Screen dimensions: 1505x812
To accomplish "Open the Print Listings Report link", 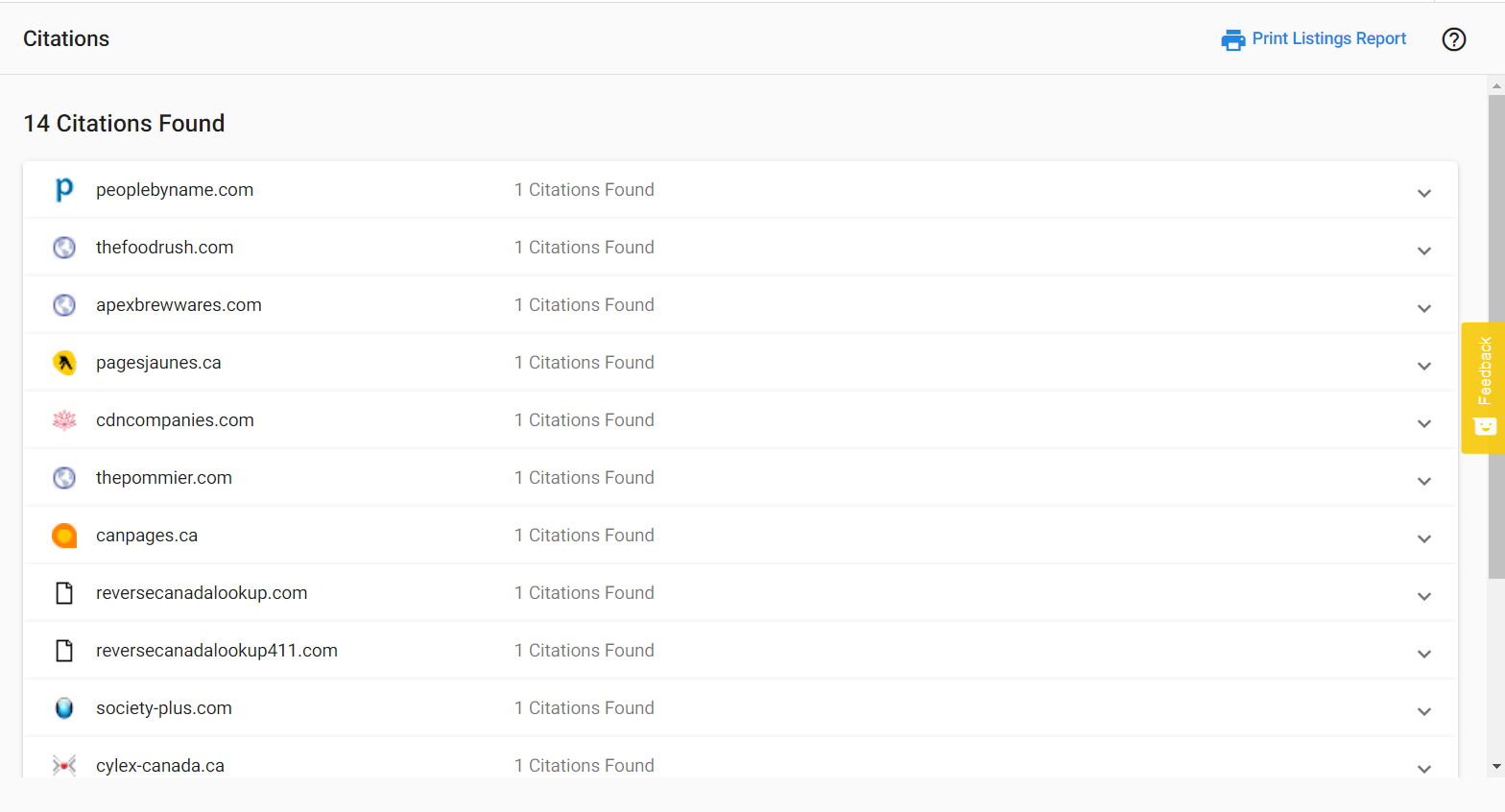I will [x=1328, y=38].
